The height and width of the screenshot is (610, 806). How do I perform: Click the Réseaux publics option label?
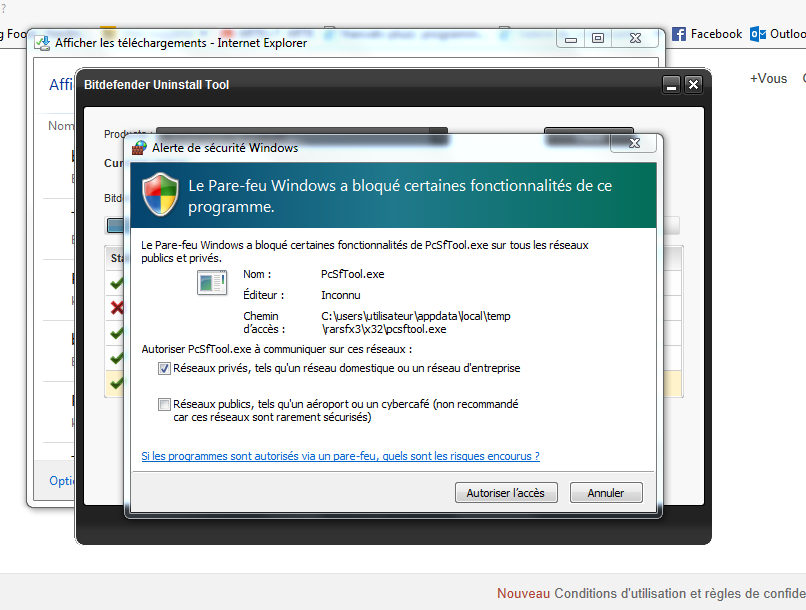tap(346, 411)
